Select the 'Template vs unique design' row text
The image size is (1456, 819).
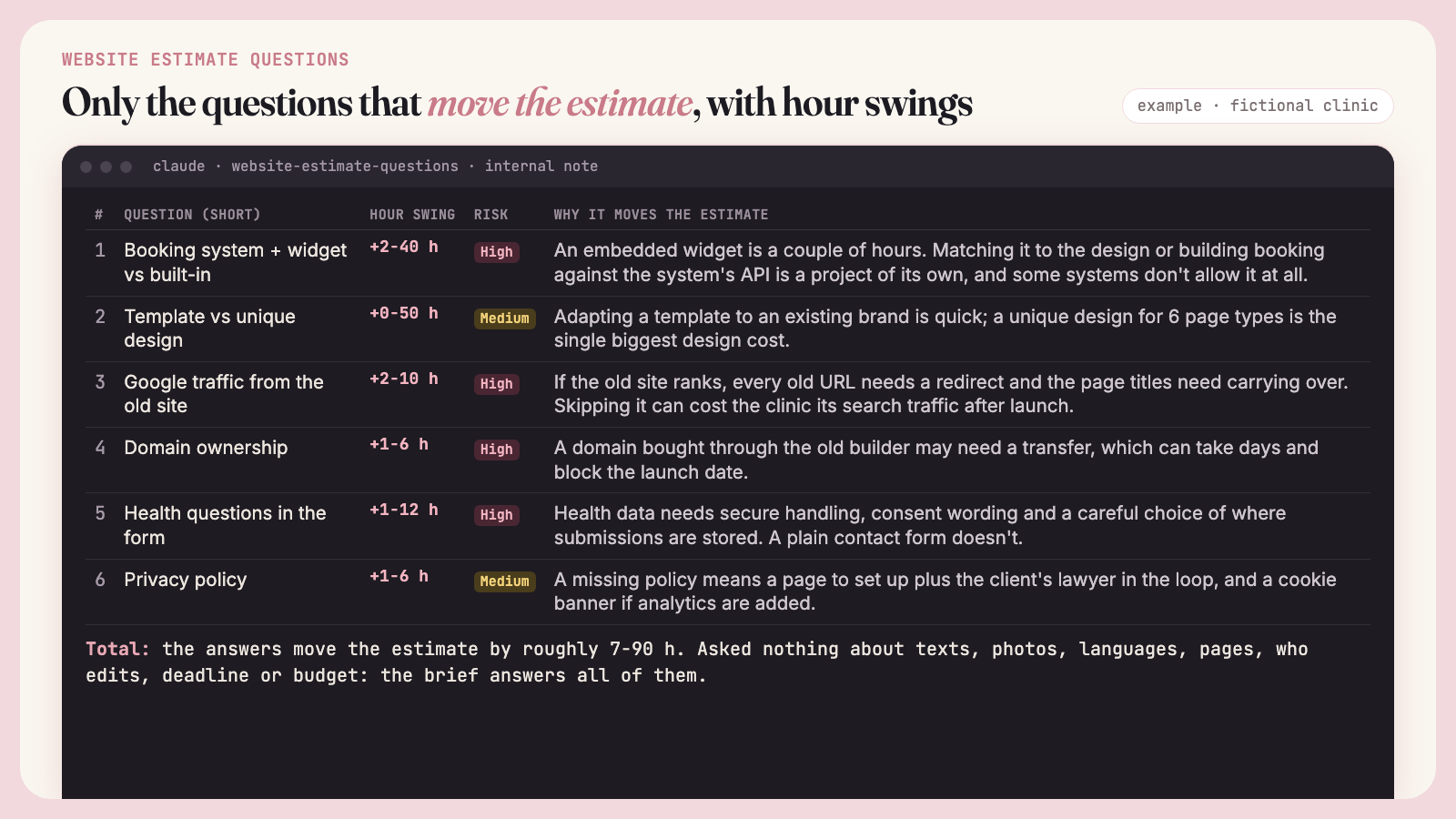coord(210,329)
